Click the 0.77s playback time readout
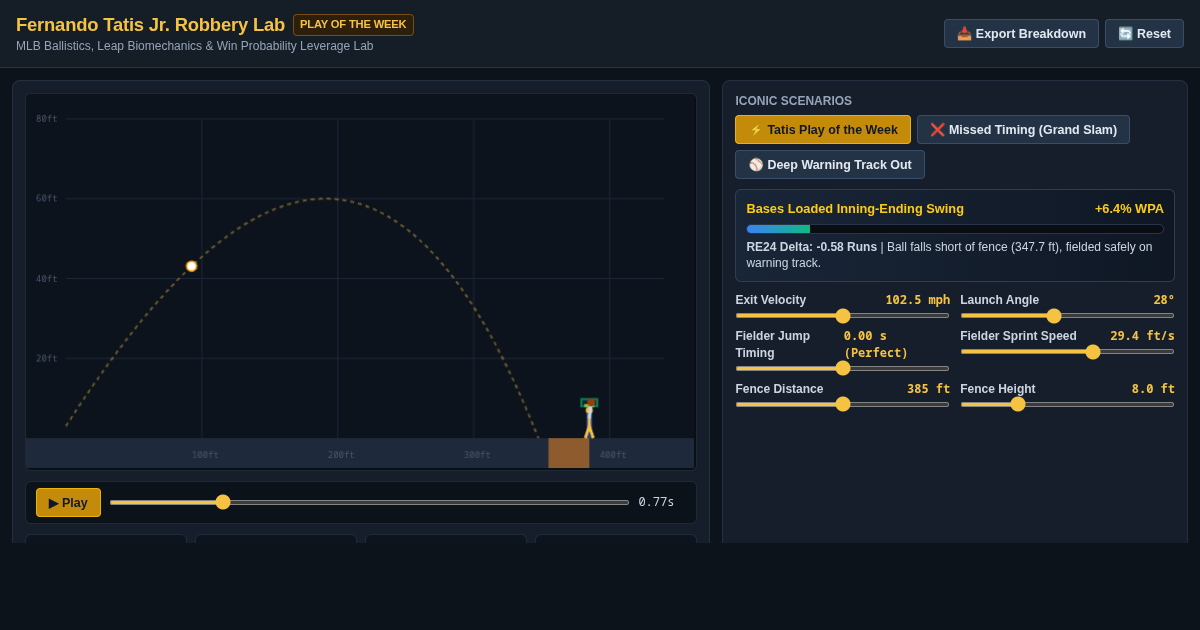 click(656, 502)
